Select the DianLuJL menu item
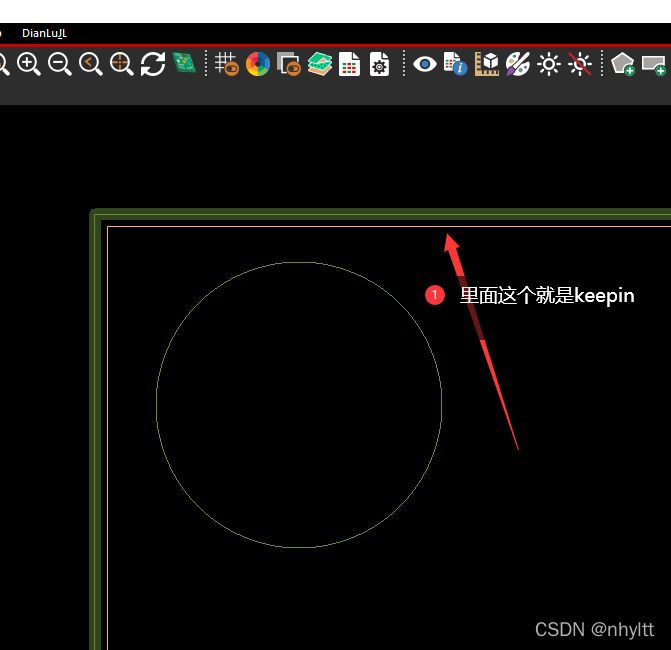Screen dimensions: 671x650 [x=44, y=33]
